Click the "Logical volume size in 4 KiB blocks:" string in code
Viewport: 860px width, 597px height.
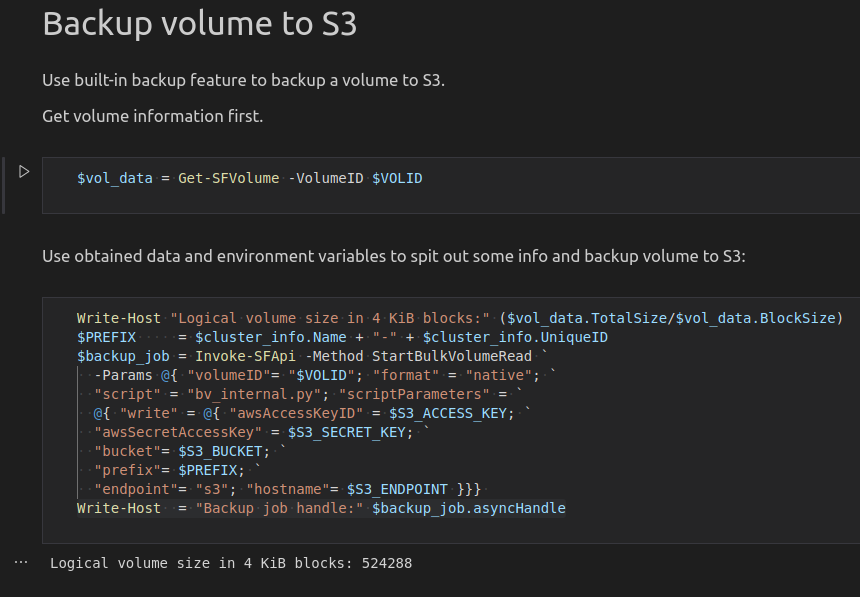pyautogui.click(x=330, y=318)
